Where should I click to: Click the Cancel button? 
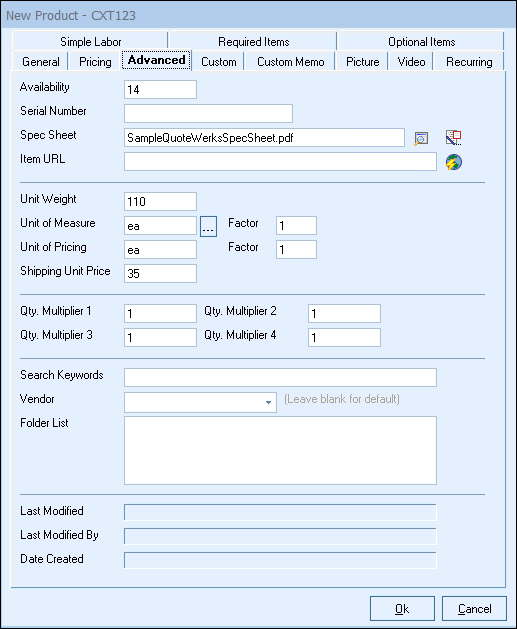pos(474,609)
